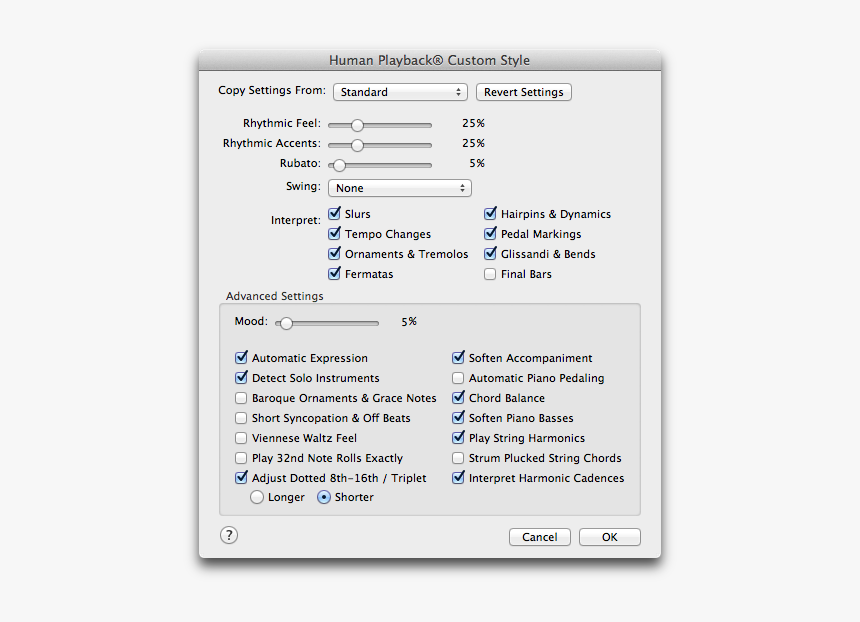Open the Copy Settings From dropdown
The height and width of the screenshot is (622, 860).
click(400, 92)
